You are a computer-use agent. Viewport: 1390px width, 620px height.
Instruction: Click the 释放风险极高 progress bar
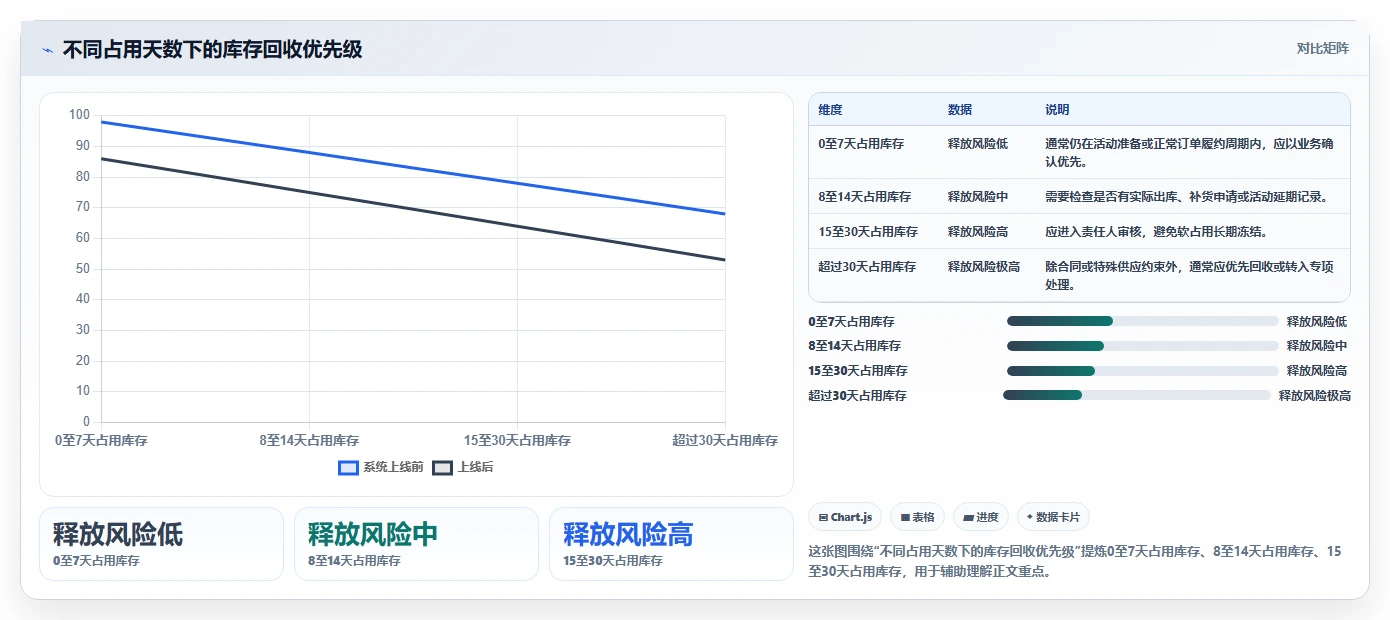tap(1137, 395)
